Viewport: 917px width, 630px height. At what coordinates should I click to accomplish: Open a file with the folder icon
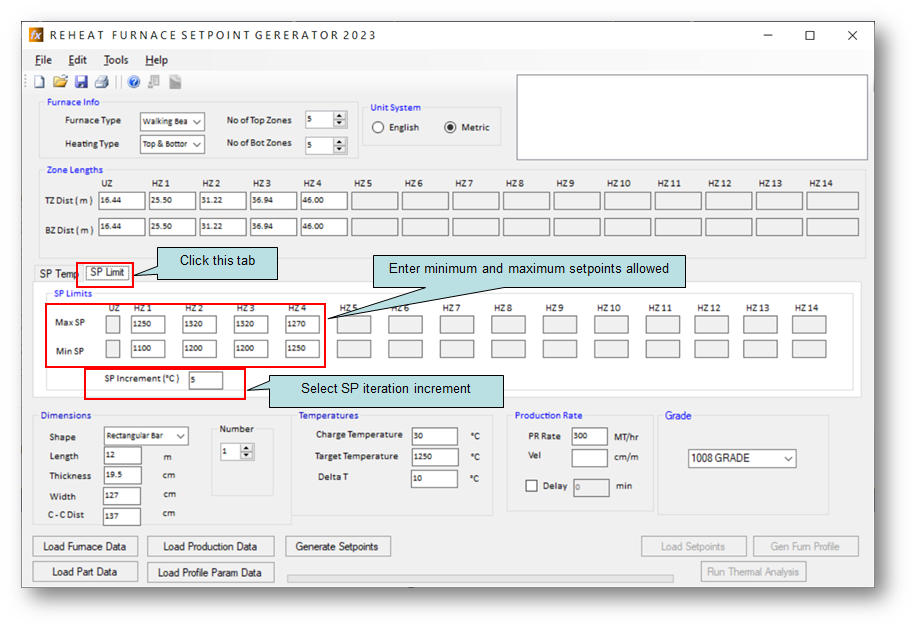[60, 82]
